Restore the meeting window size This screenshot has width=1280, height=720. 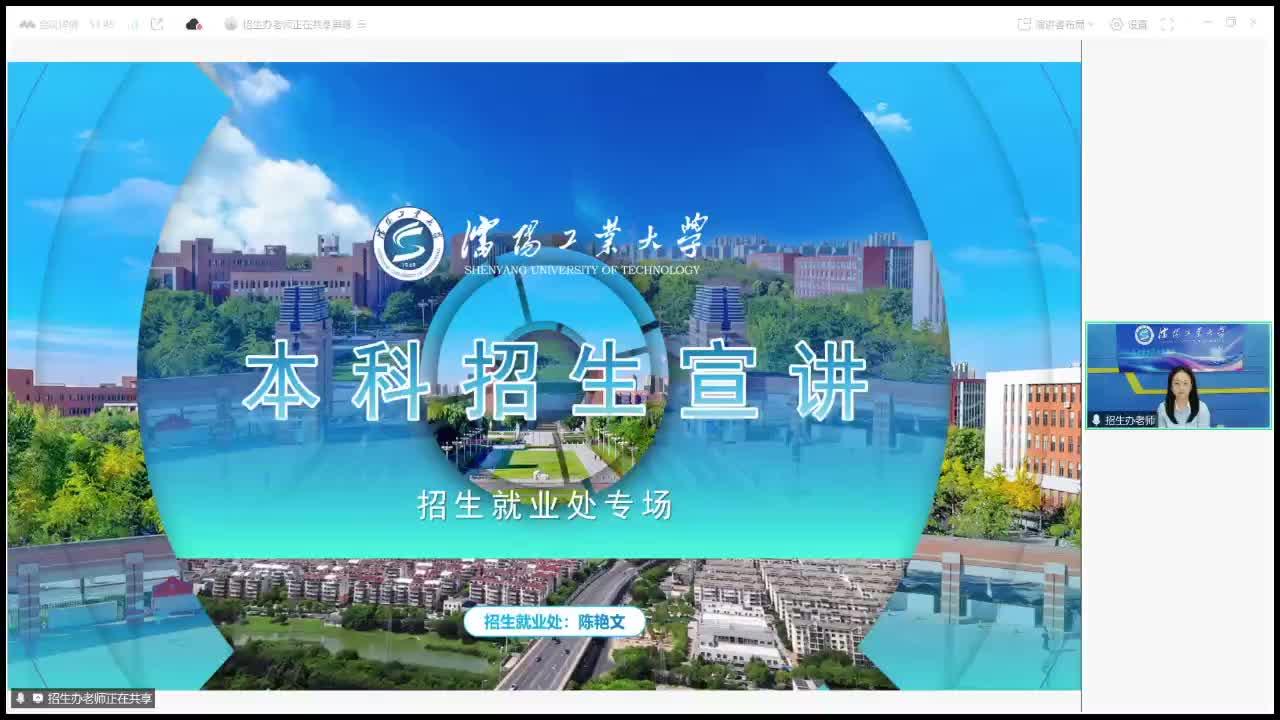[1231, 22]
